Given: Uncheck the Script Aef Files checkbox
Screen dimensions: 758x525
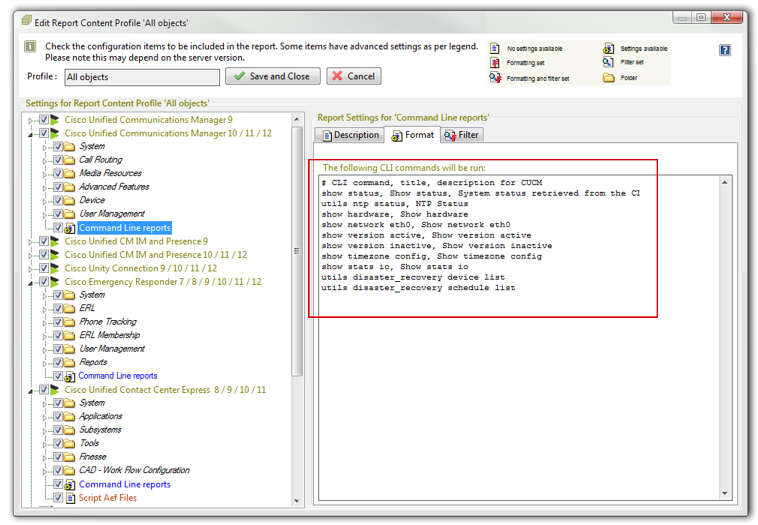Looking at the screenshot, I should (x=58, y=497).
